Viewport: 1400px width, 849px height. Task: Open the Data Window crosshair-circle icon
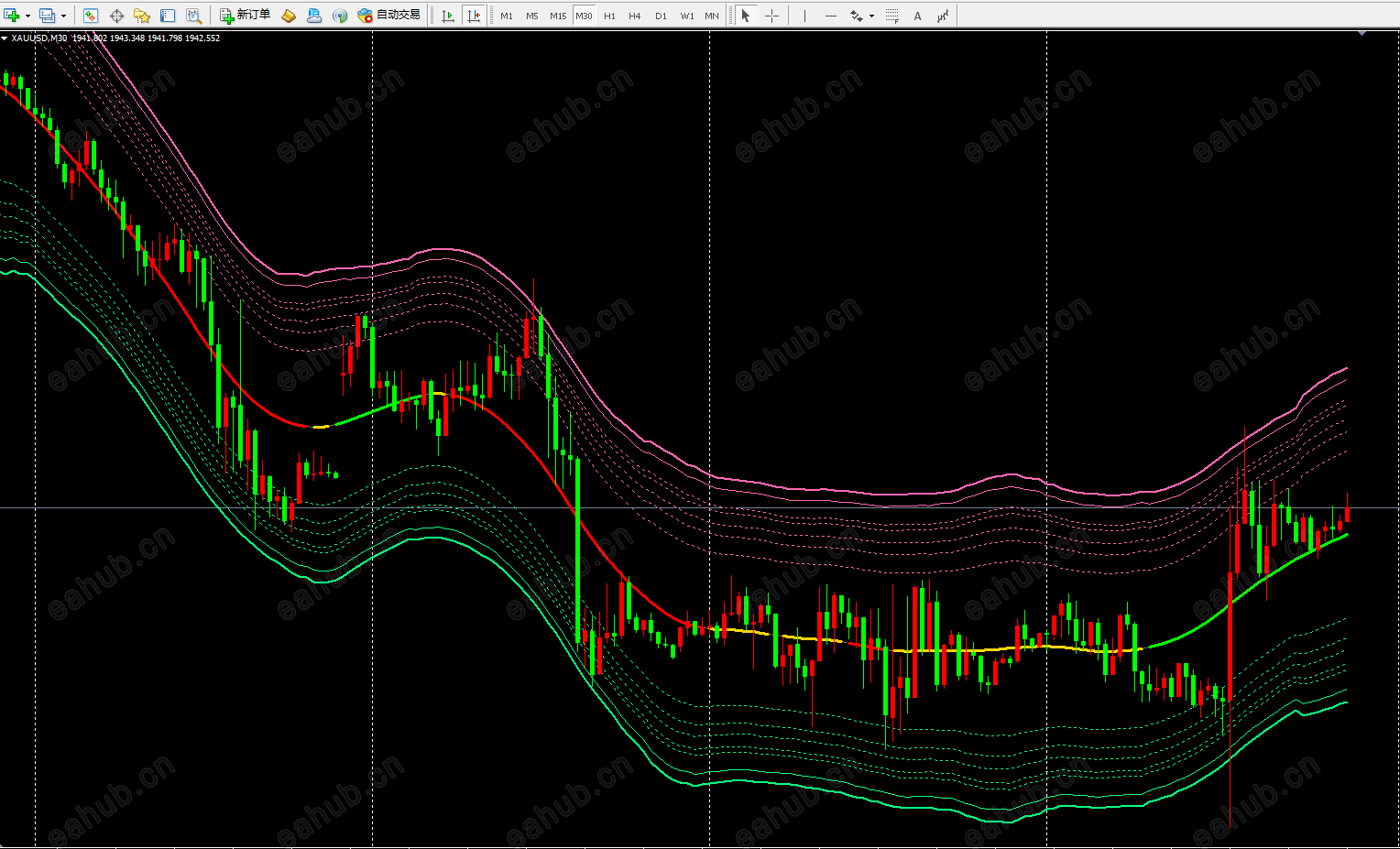116,16
